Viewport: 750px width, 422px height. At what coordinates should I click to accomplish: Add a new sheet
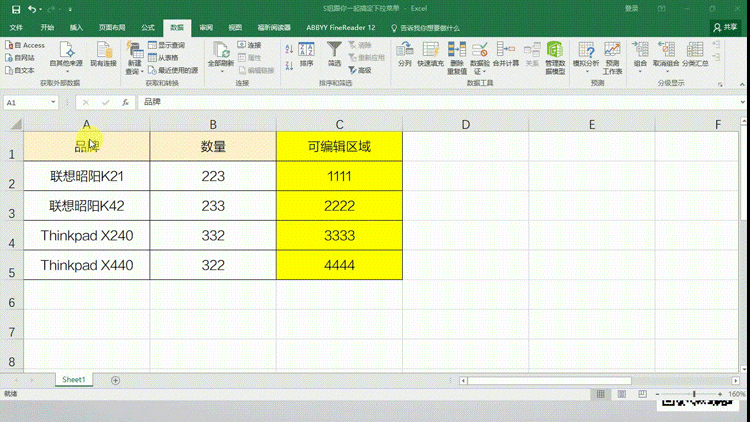tap(115, 380)
